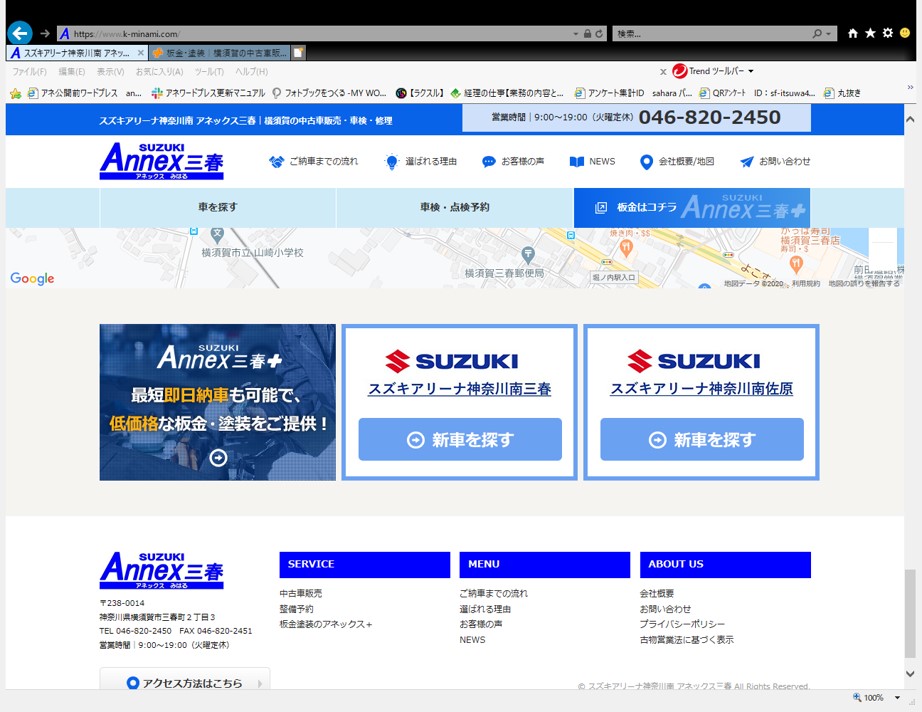Open the browser tools gear icon
Screen dimensions: 922x712
click(x=888, y=33)
